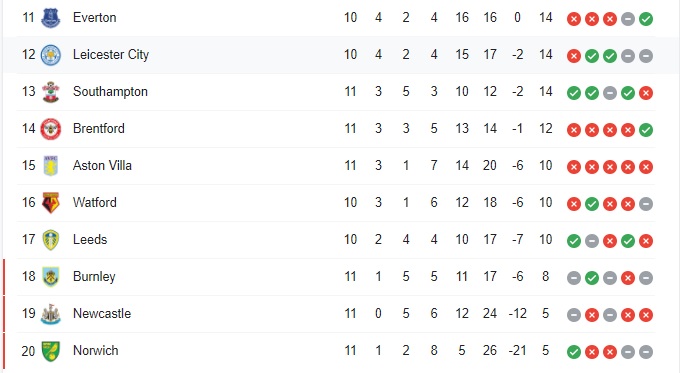This screenshot has height=373, width=680.
Task: Click the Brentford club crest
Action: click(51, 129)
